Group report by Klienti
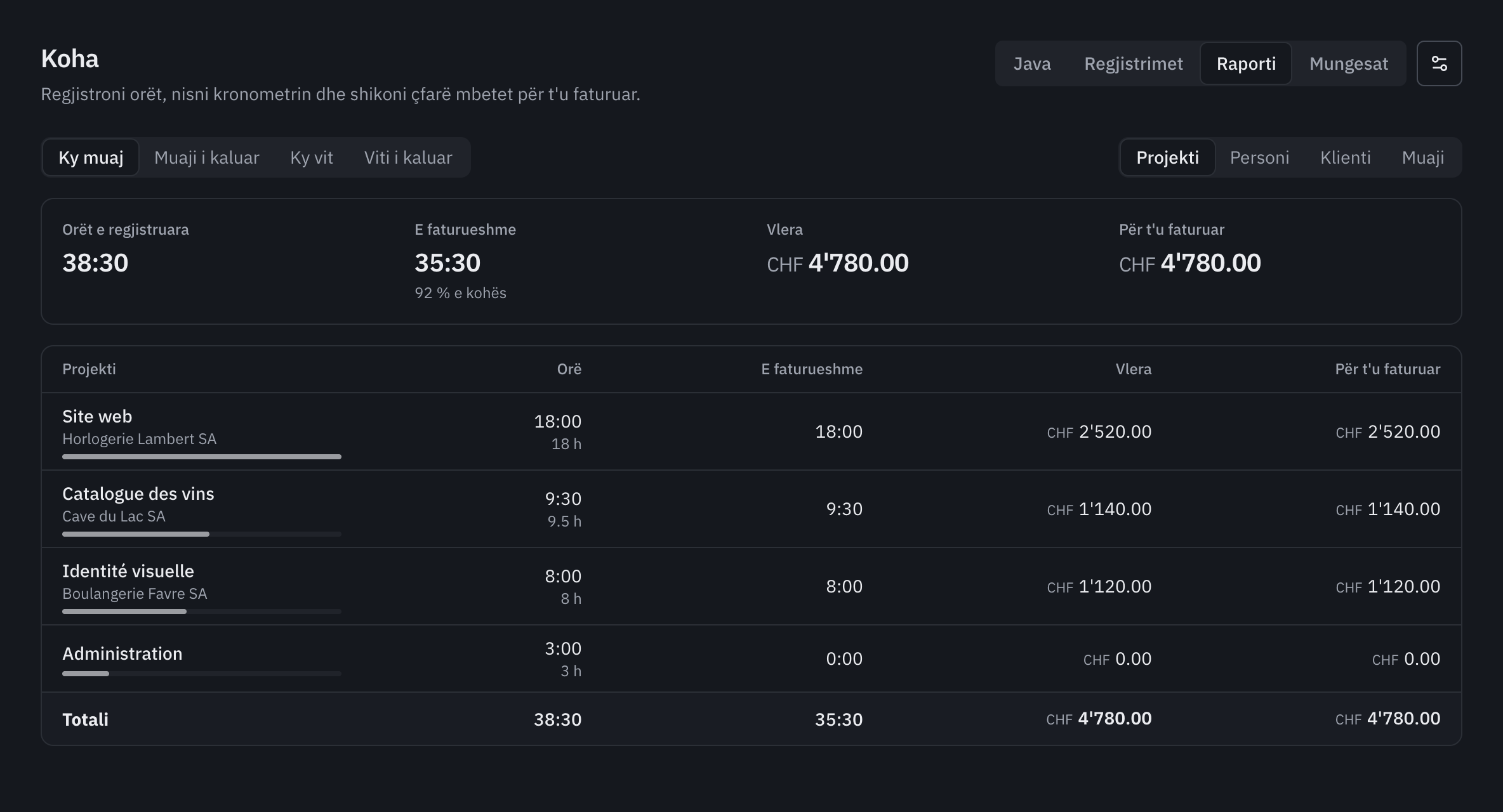This screenshot has height=812, width=1503. point(1346,157)
